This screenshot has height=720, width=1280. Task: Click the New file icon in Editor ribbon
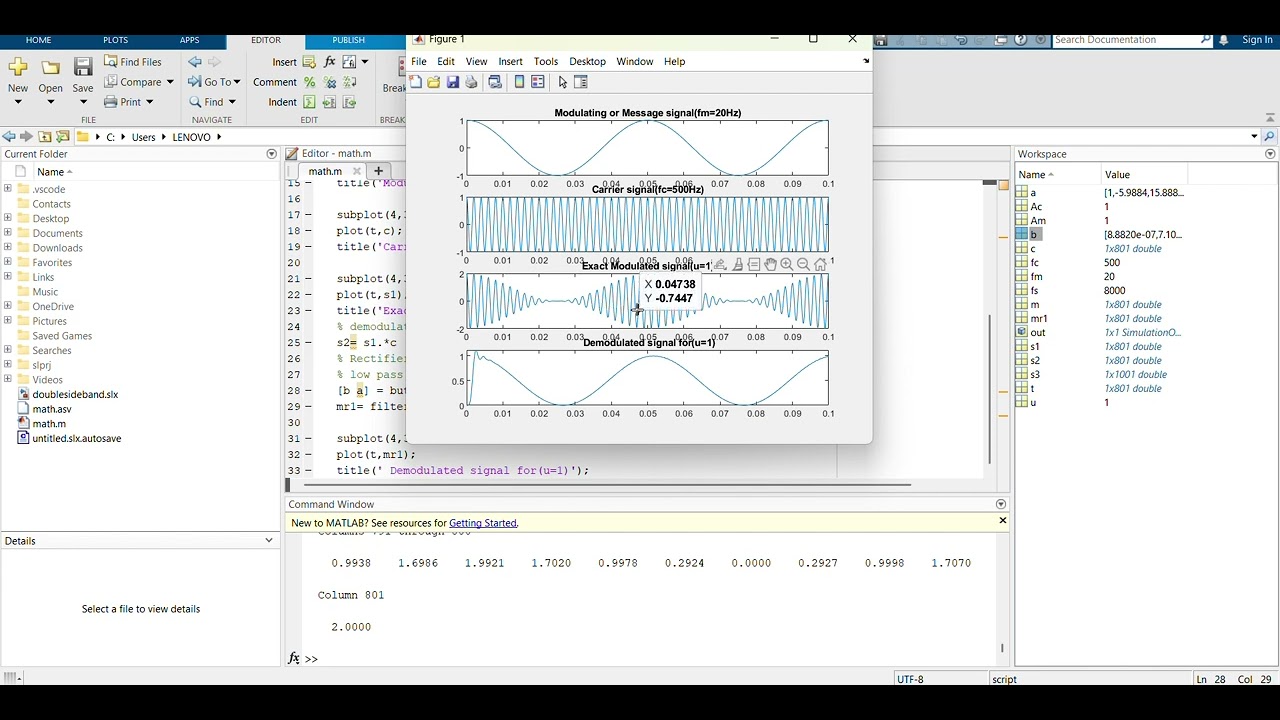coord(18,67)
